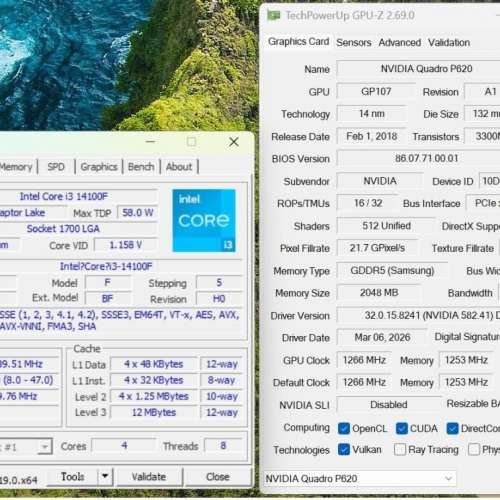The width and height of the screenshot is (500, 500).
Task: Click the GP107 GPU field
Action: pos(376,91)
